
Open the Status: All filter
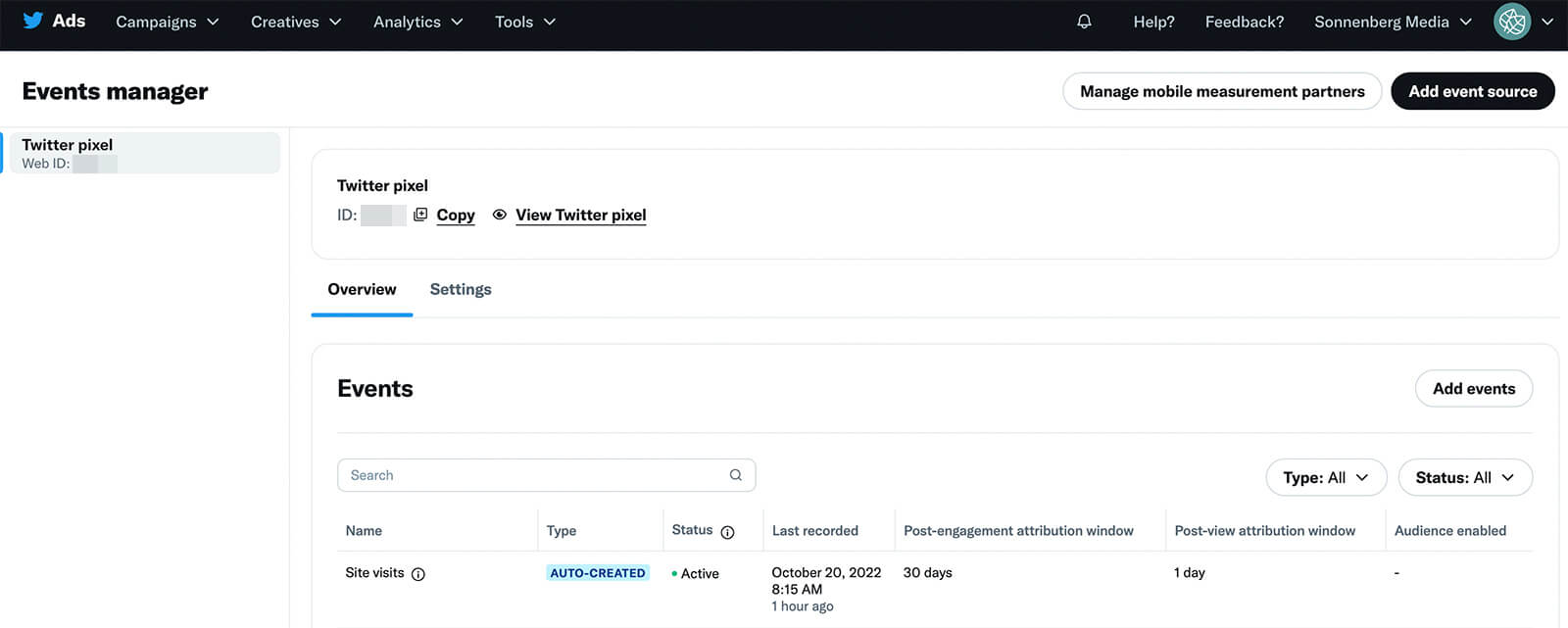[1465, 477]
